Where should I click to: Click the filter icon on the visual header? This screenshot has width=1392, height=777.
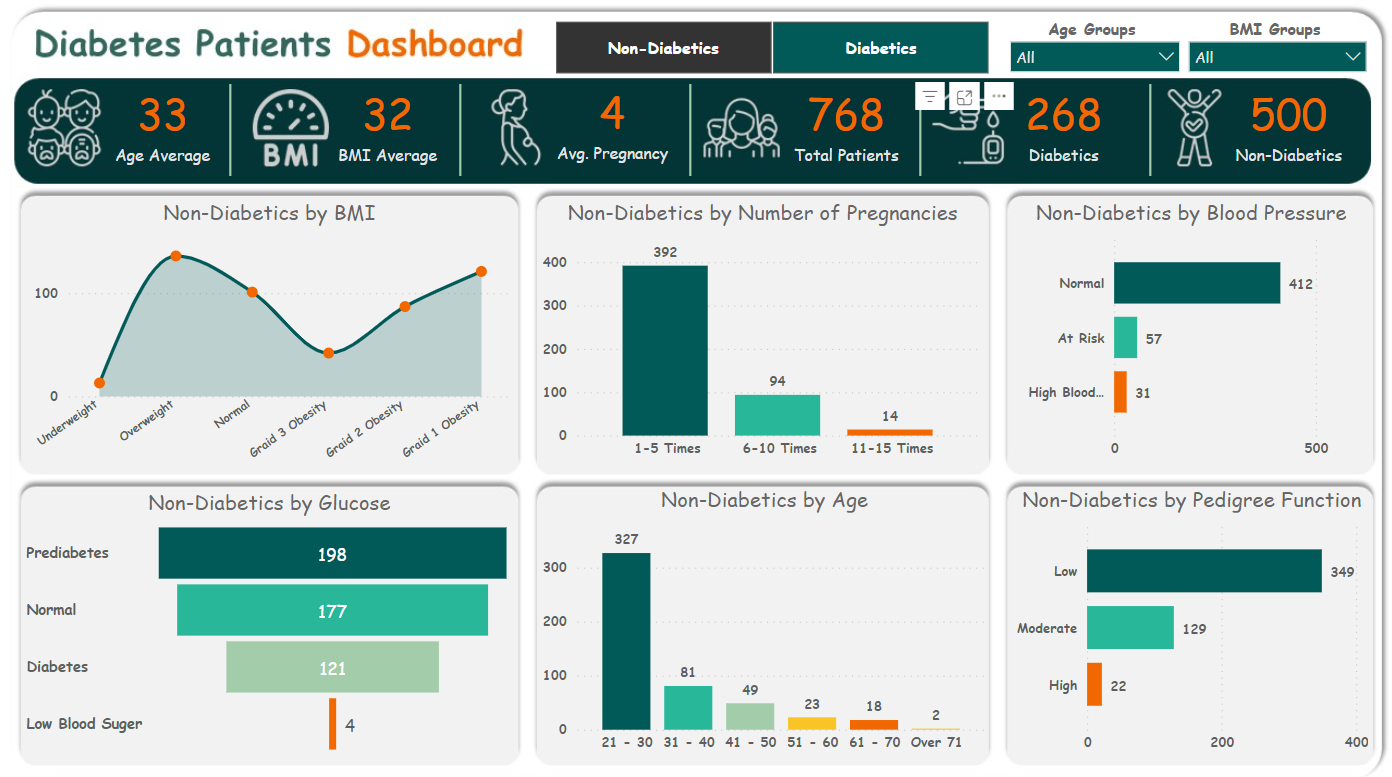pyautogui.click(x=930, y=96)
